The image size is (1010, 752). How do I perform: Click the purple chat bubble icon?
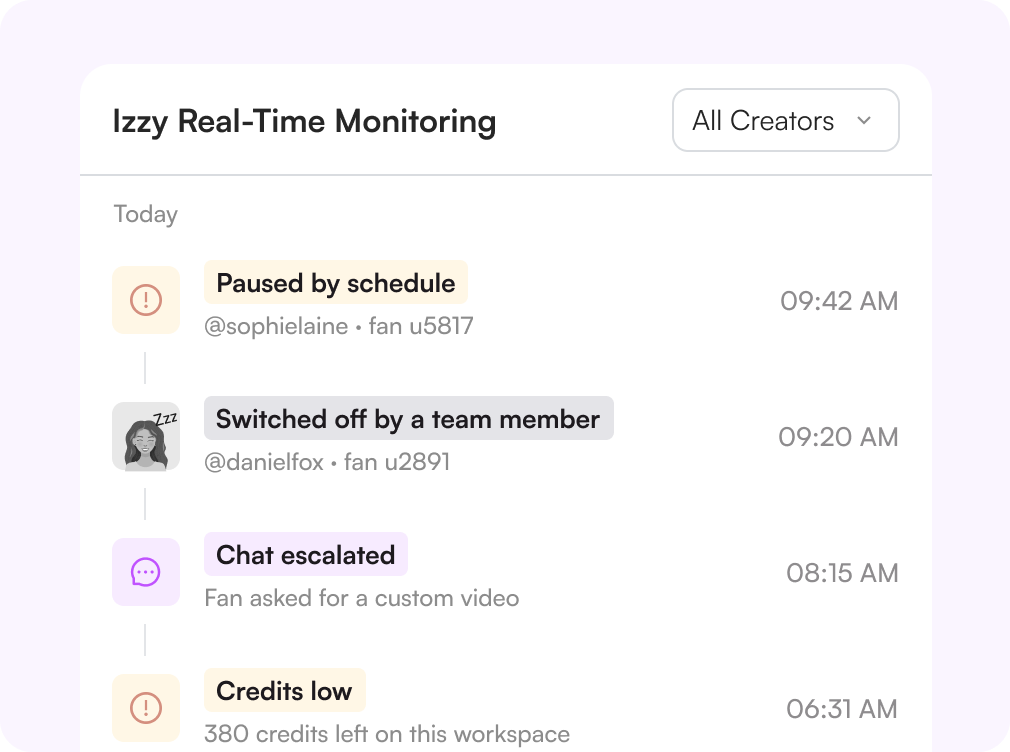146,572
